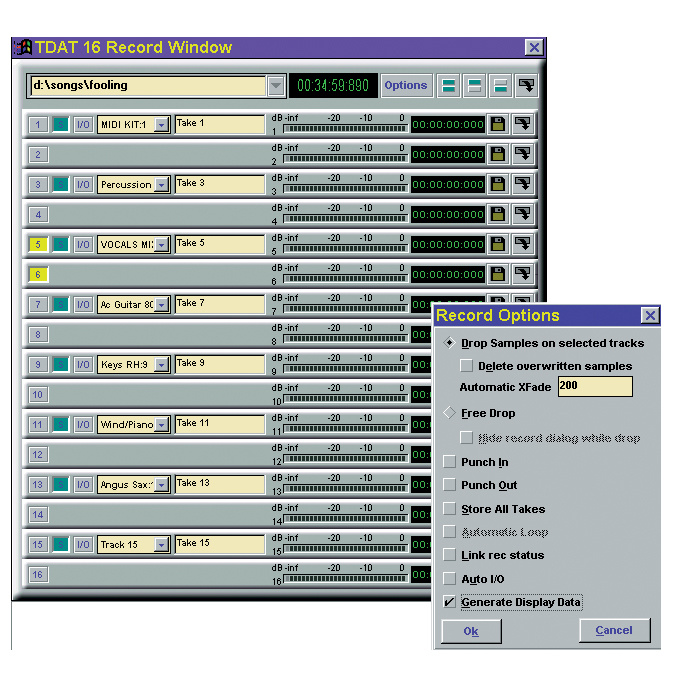Click the save disk icon on track 4
Image resolution: width=680 pixels, height=680 pixels.
pyautogui.click(x=497, y=214)
